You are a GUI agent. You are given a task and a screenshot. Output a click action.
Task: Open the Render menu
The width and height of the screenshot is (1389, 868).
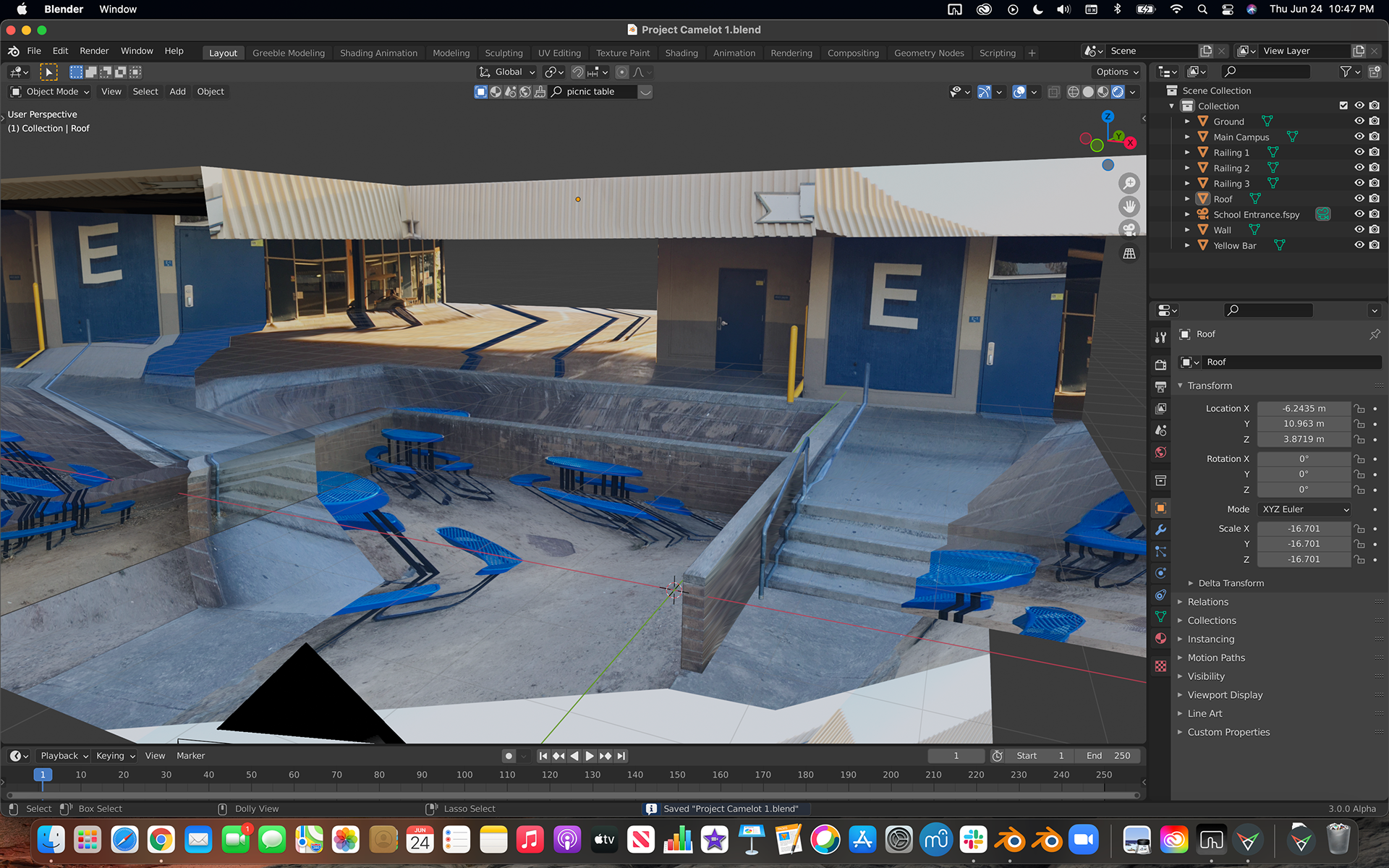tap(94, 51)
